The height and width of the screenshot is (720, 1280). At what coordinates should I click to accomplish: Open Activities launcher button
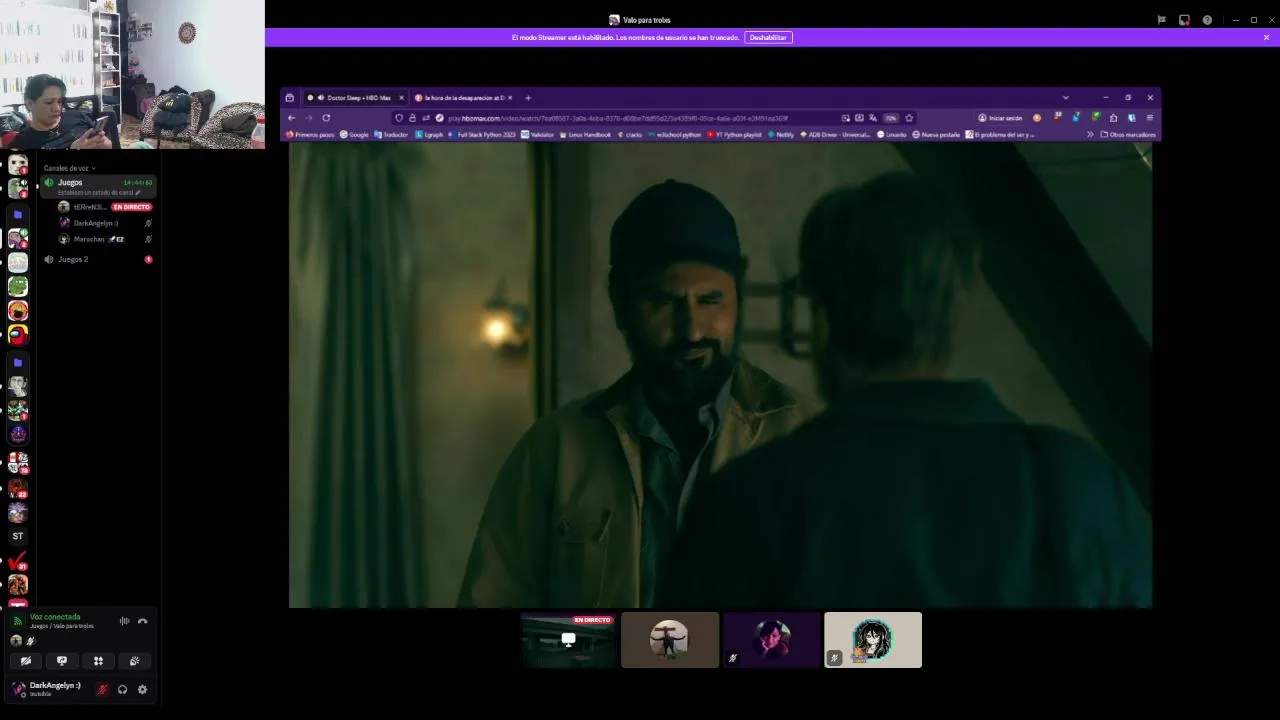coord(98,661)
